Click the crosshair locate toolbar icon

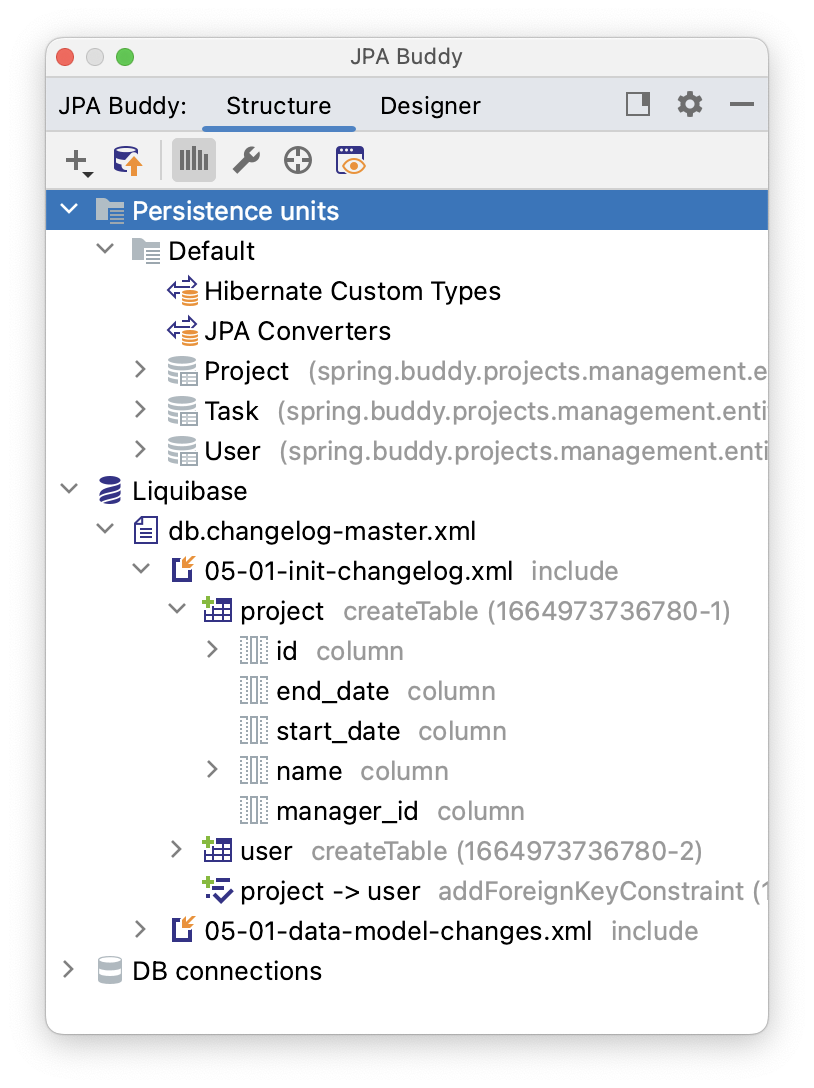coord(298,161)
